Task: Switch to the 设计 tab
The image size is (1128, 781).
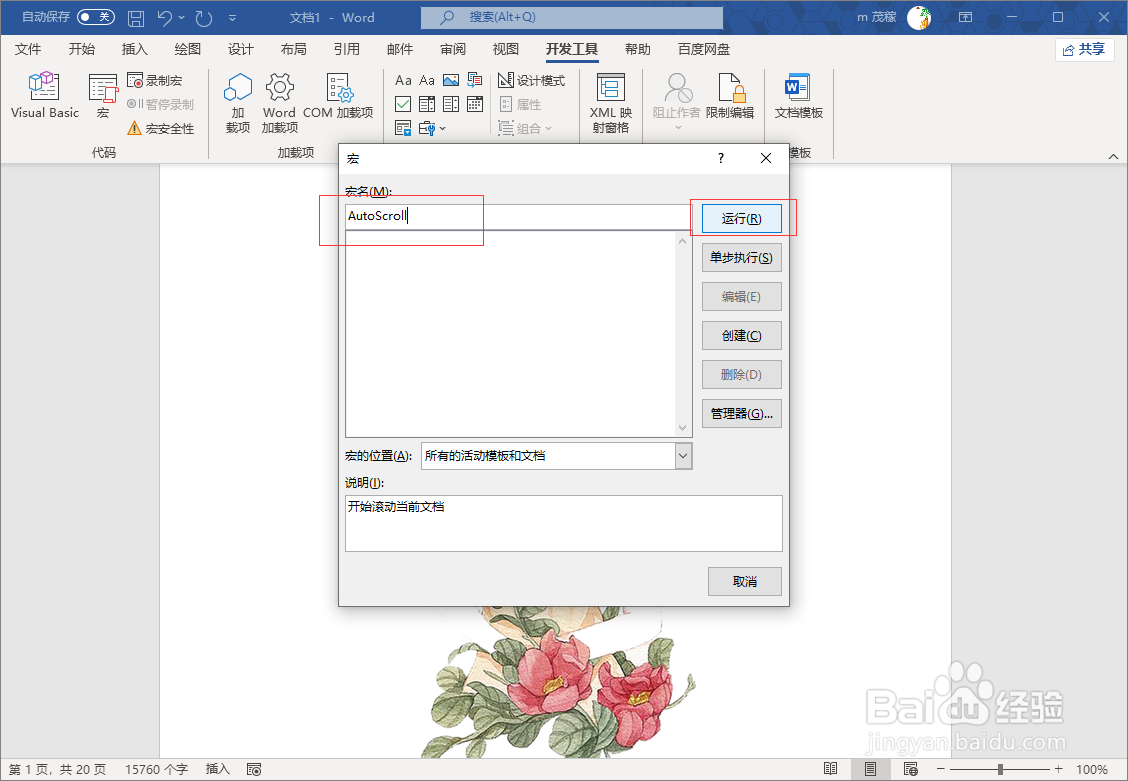Action: coord(240,49)
